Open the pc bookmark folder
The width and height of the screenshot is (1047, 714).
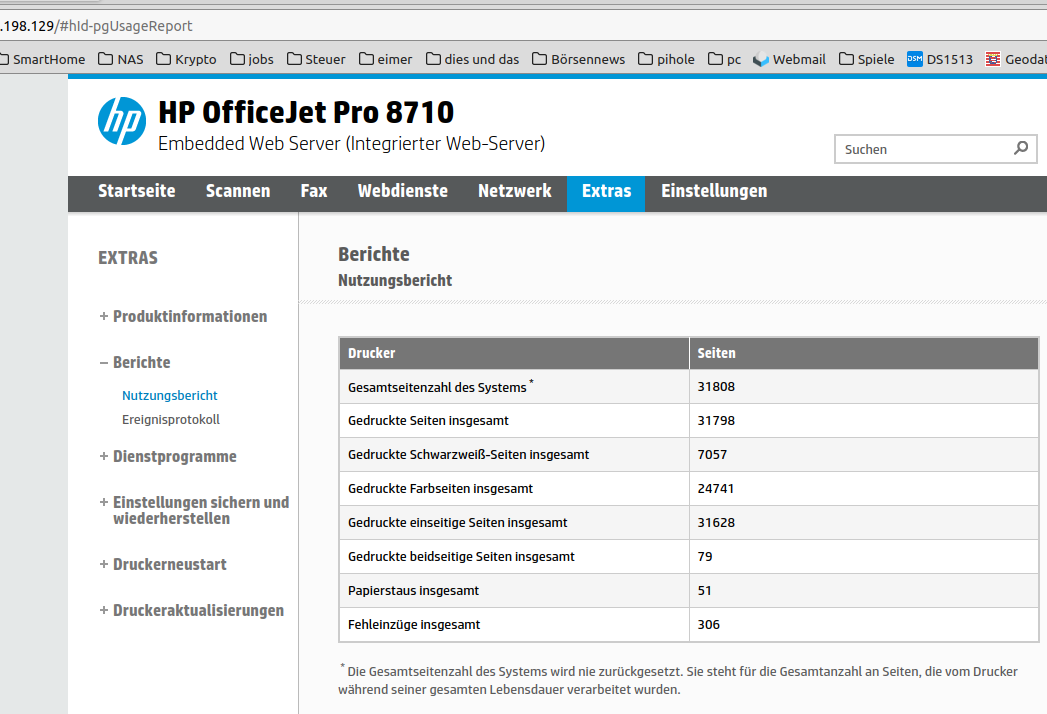point(724,59)
